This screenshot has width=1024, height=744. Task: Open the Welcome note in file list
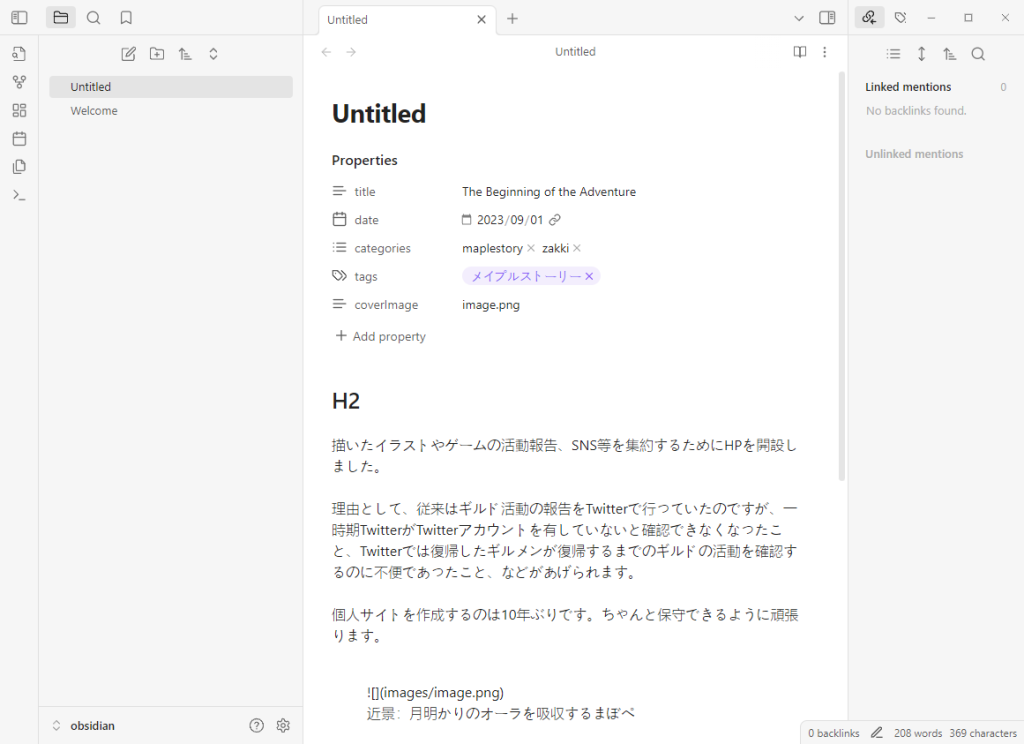tap(94, 111)
